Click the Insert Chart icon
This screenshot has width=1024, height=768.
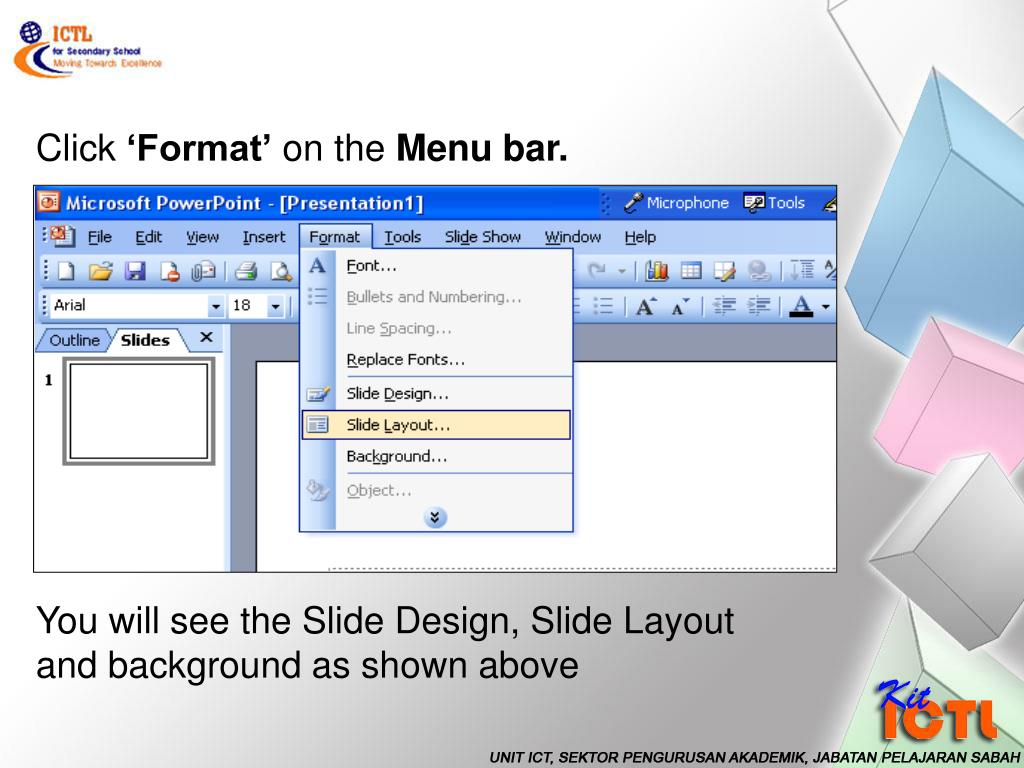coord(656,270)
